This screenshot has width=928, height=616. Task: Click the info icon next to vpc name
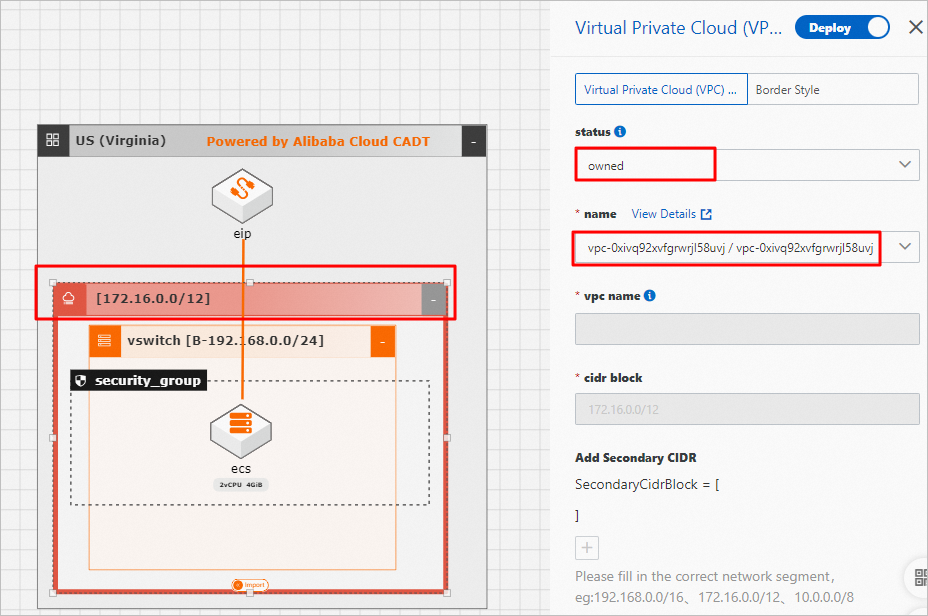tap(649, 295)
